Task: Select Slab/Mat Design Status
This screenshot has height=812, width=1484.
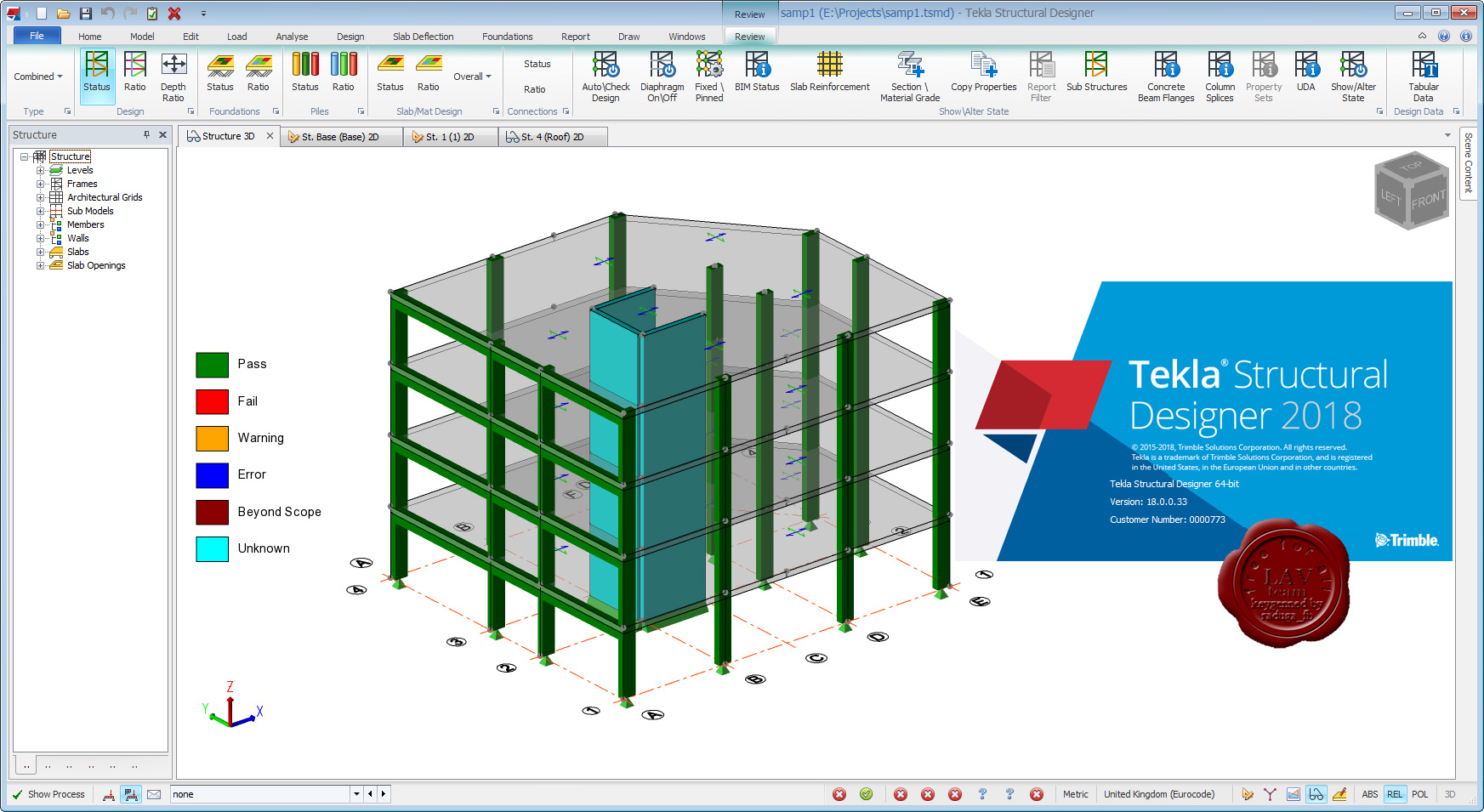Action: tap(390, 72)
